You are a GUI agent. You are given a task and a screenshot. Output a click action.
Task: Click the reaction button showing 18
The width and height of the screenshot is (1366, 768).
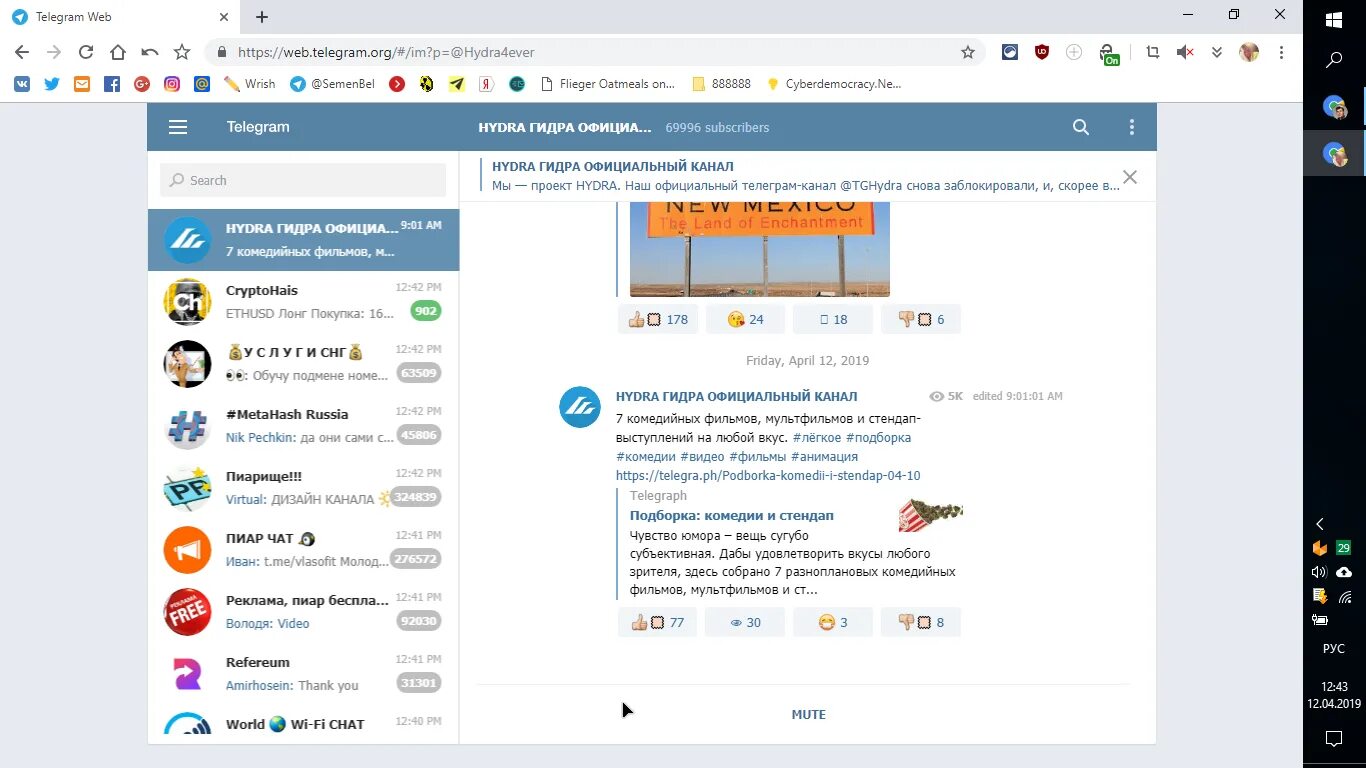(x=833, y=319)
